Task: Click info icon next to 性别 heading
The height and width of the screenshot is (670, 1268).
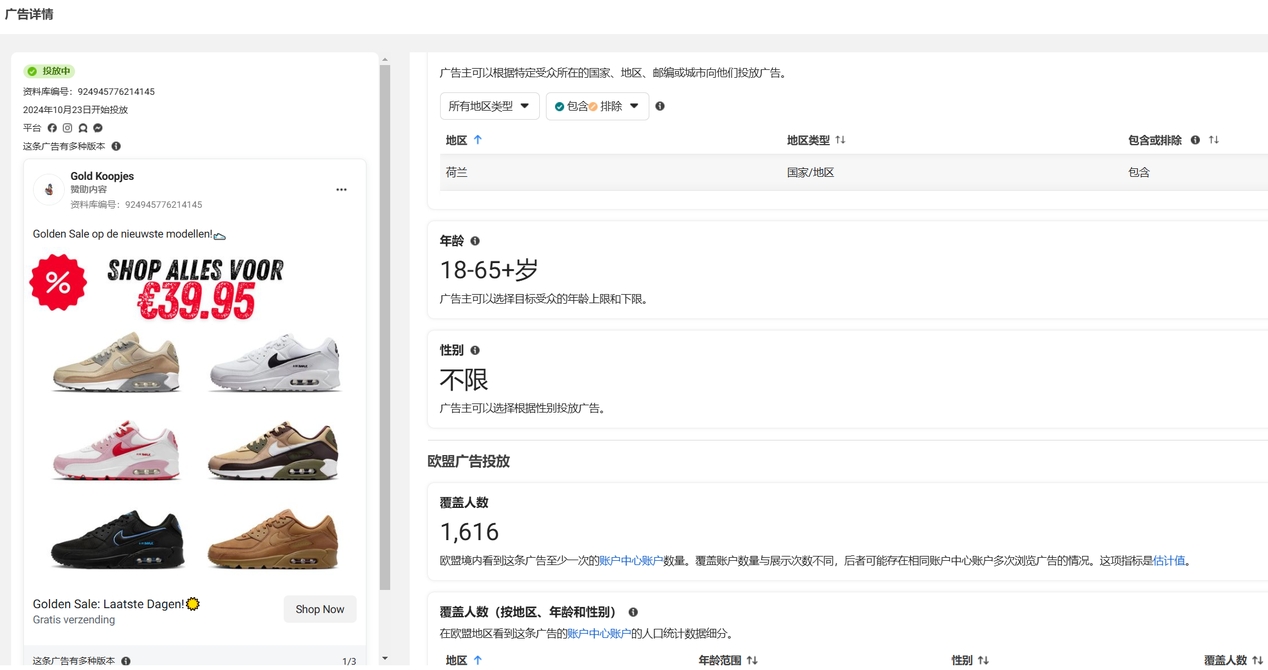Action: 475,350
